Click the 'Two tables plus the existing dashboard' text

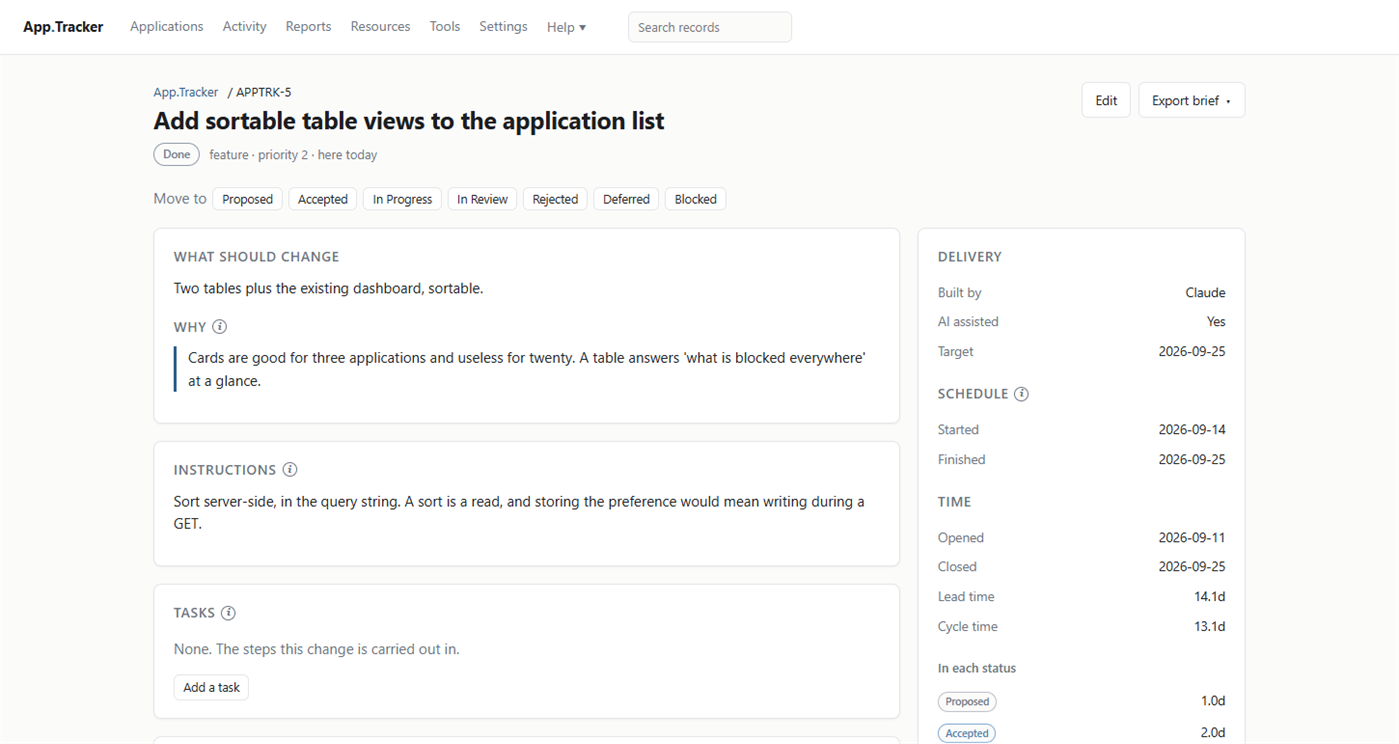click(x=328, y=288)
